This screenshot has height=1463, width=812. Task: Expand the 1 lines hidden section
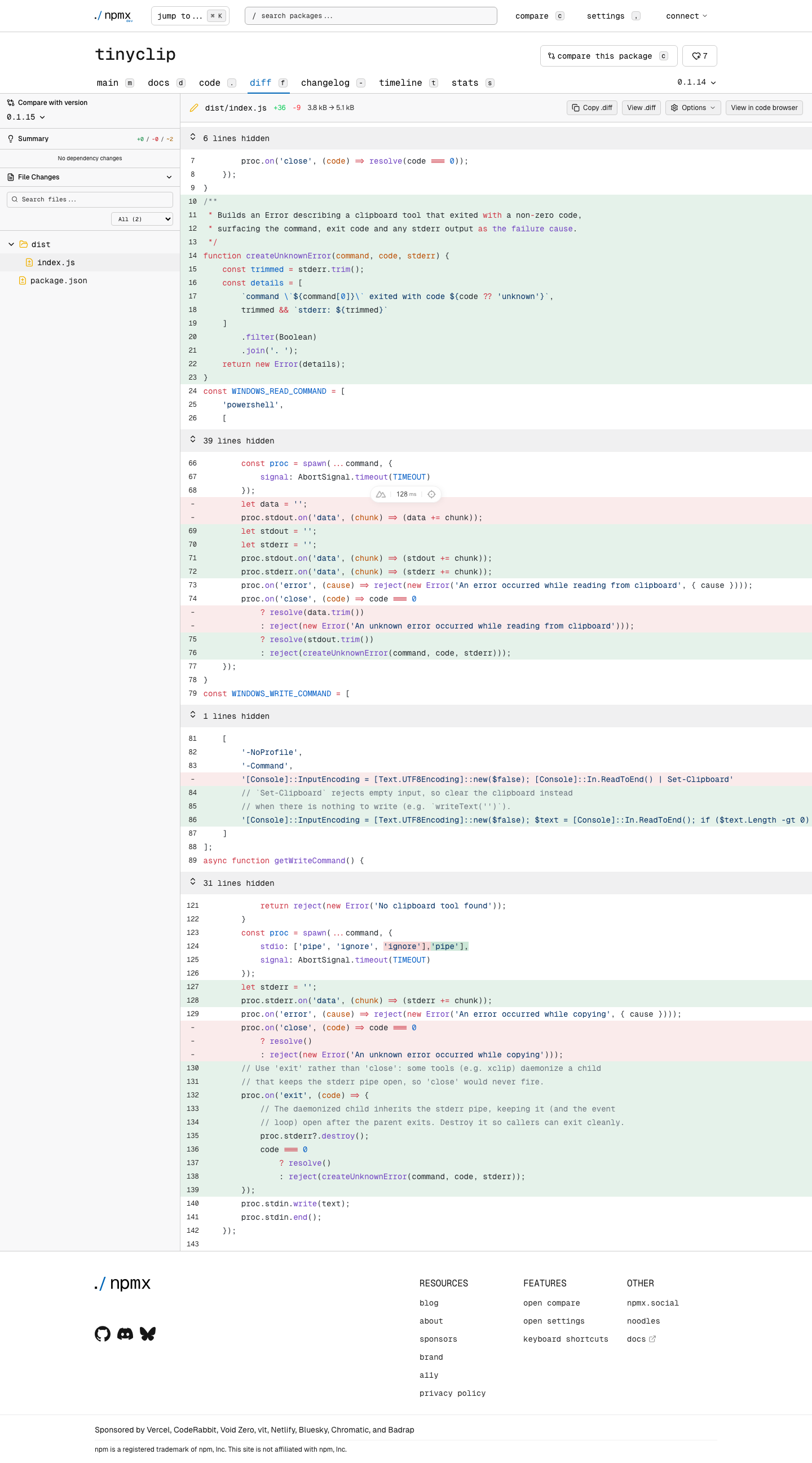[x=496, y=716]
